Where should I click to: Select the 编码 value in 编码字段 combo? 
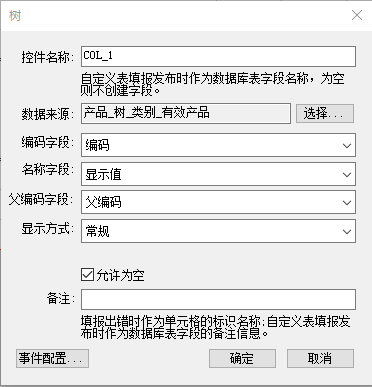[x=97, y=145]
